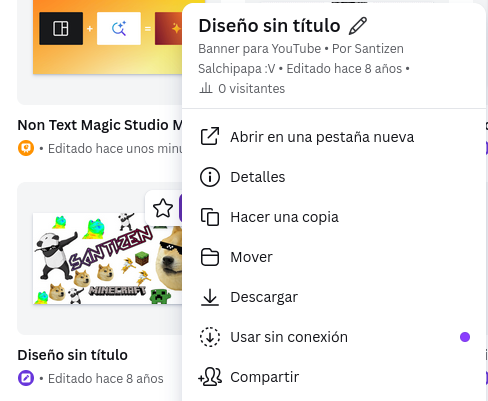Choose Hacer una copia
488x401 pixels.
click(334, 217)
